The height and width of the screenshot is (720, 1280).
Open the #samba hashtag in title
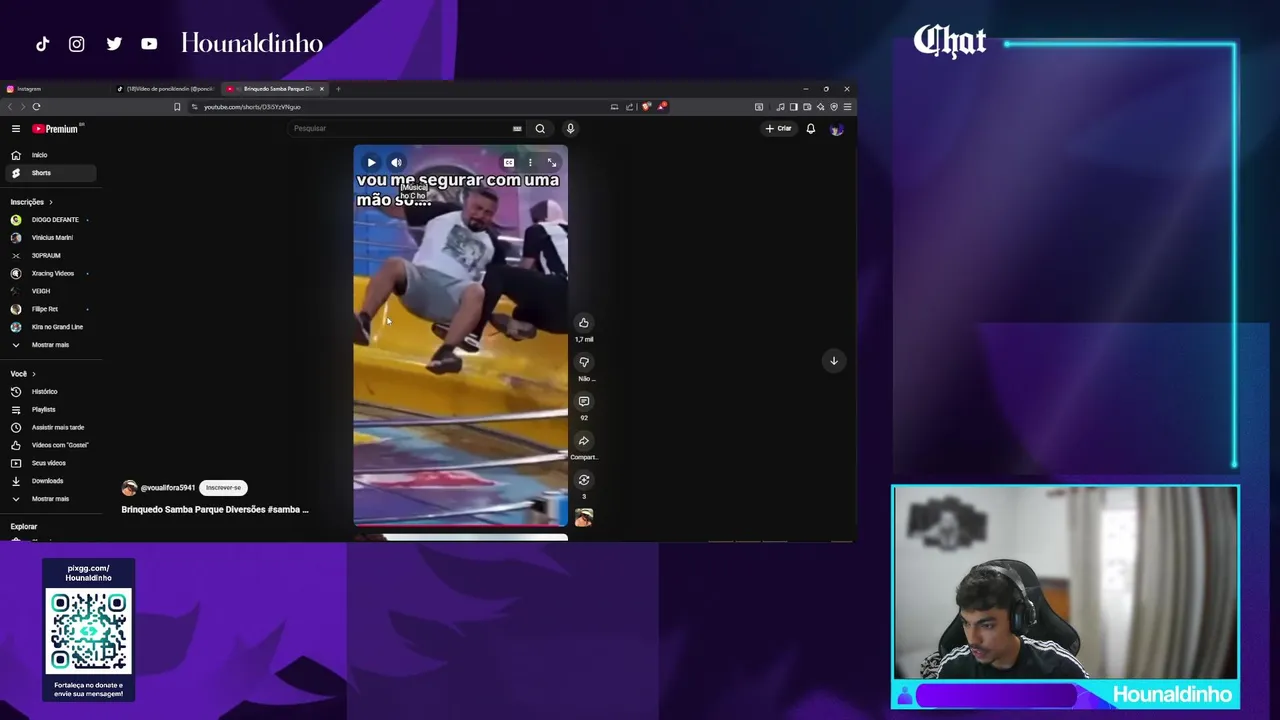286,510
